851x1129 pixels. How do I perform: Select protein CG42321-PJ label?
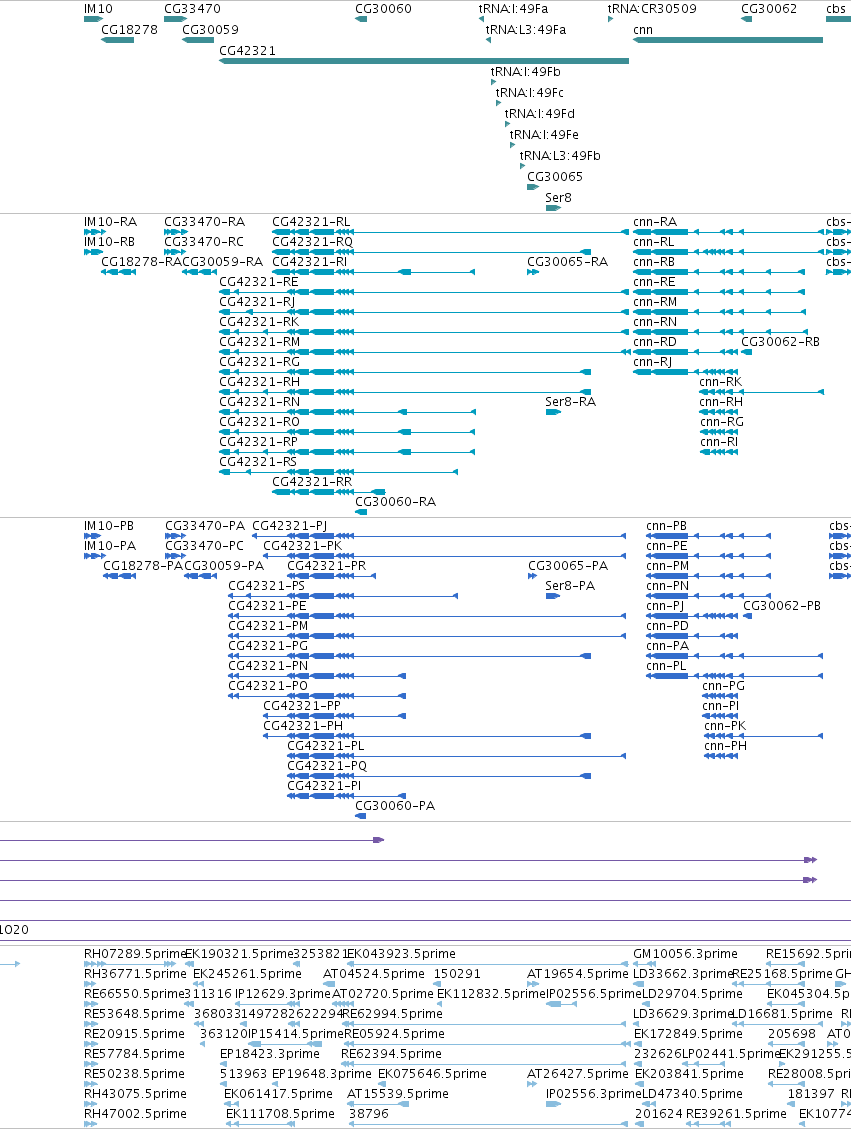coord(289,526)
